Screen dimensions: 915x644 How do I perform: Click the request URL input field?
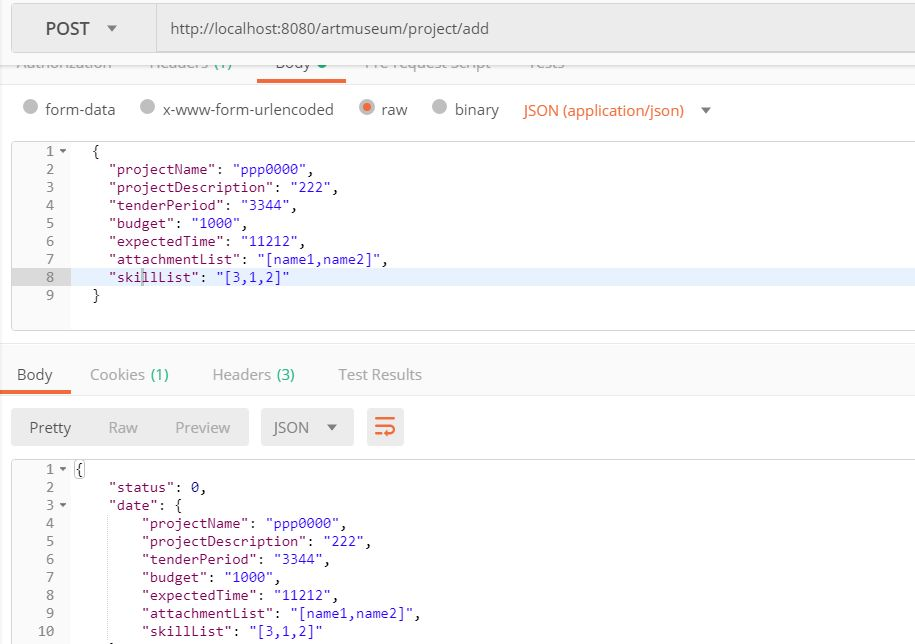point(535,29)
